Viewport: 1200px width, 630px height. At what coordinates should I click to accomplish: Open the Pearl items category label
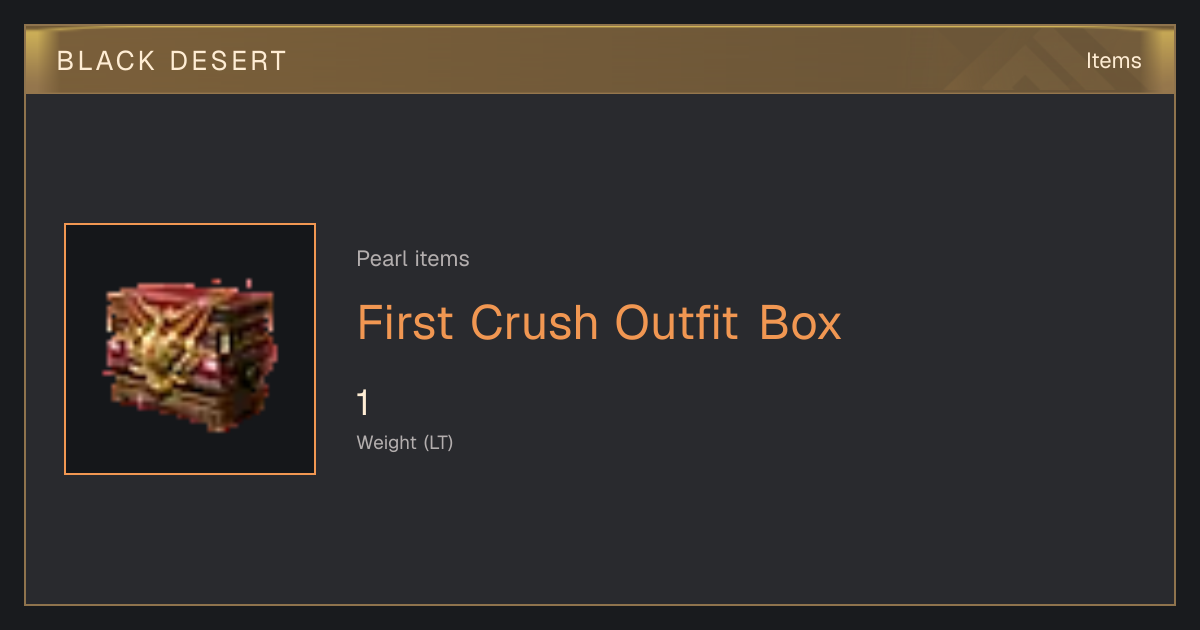click(x=413, y=259)
